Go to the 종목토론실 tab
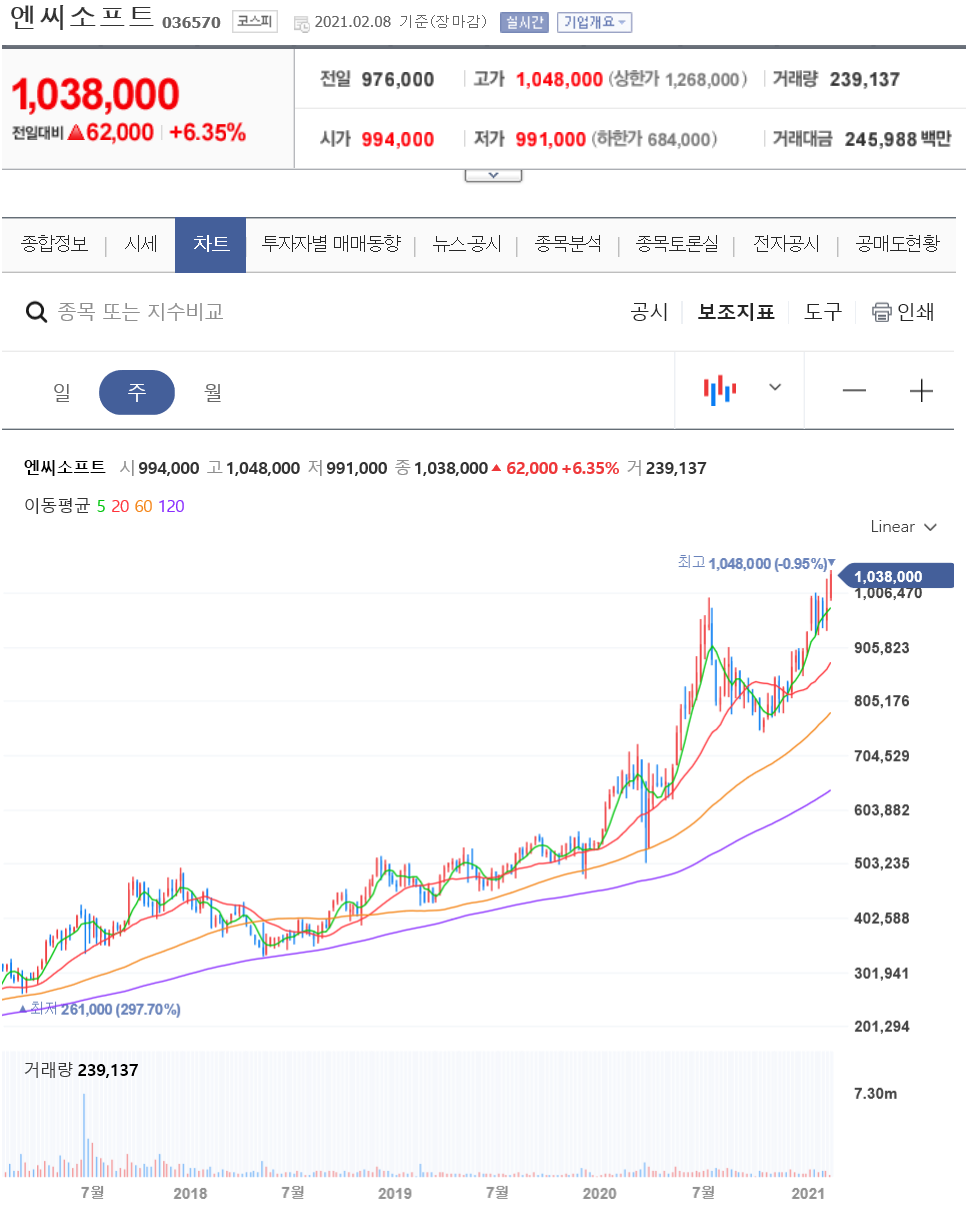The width and height of the screenshot is (966, 1225). [x=677, y=244]
